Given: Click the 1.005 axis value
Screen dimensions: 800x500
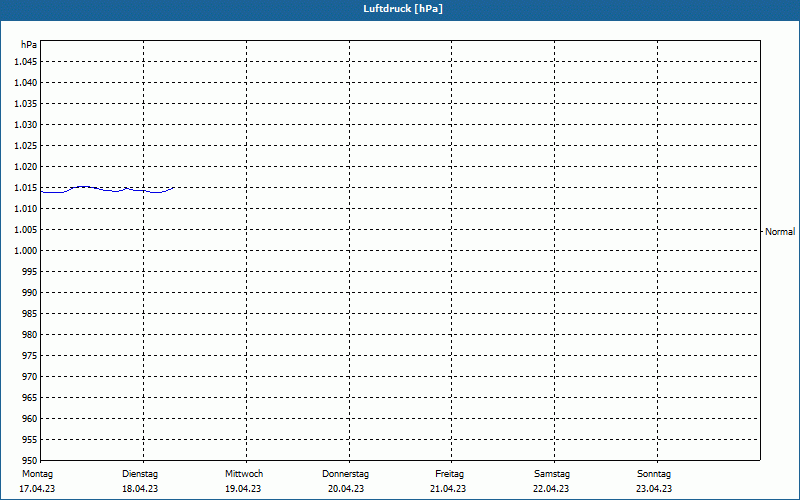Looking at the screenshot, I should [26, 230].
